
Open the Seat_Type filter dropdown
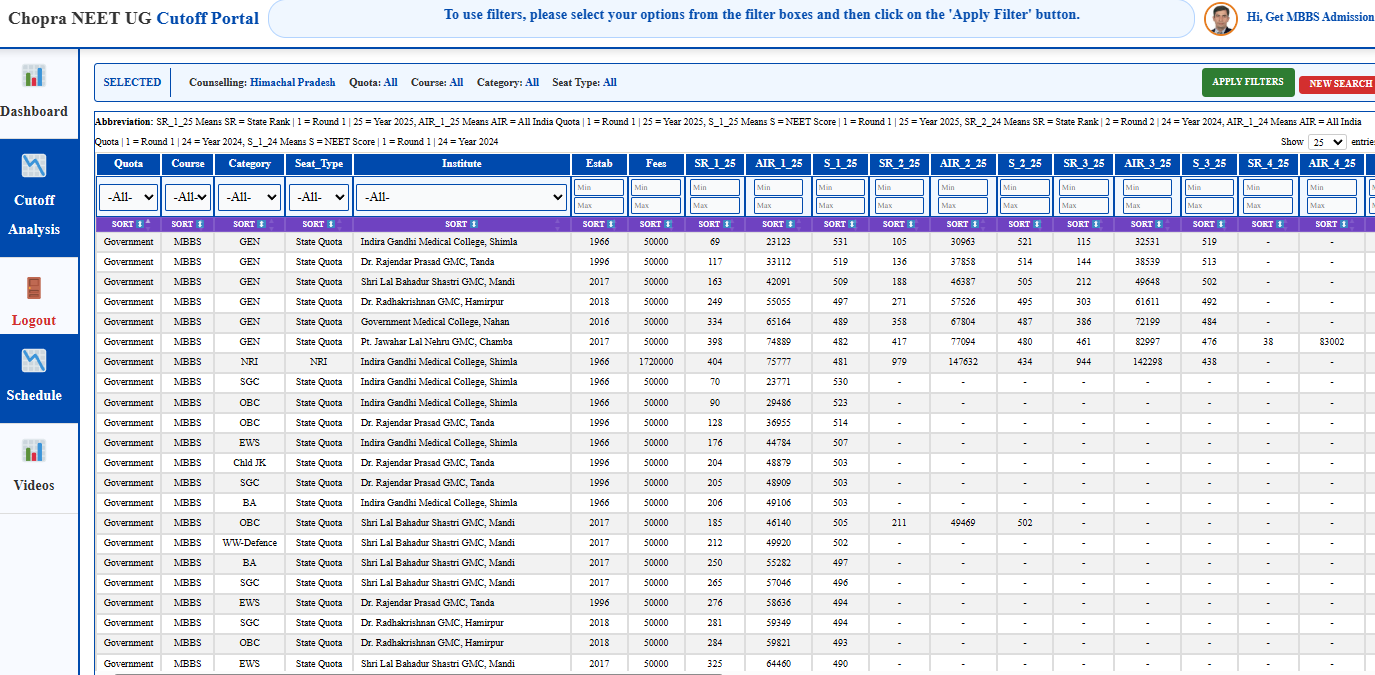[x=319, y=198]
